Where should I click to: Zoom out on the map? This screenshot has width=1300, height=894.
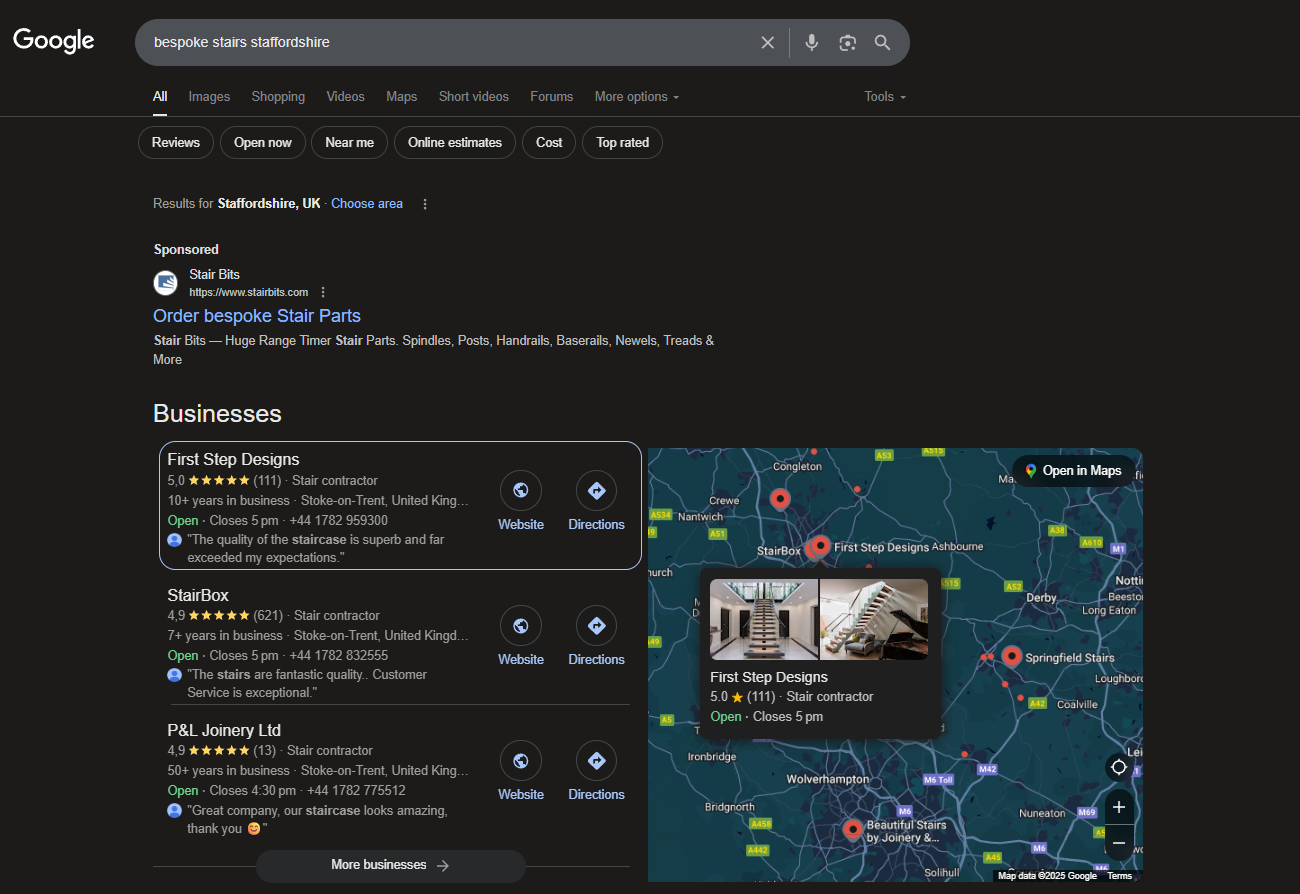point(1119,843)
